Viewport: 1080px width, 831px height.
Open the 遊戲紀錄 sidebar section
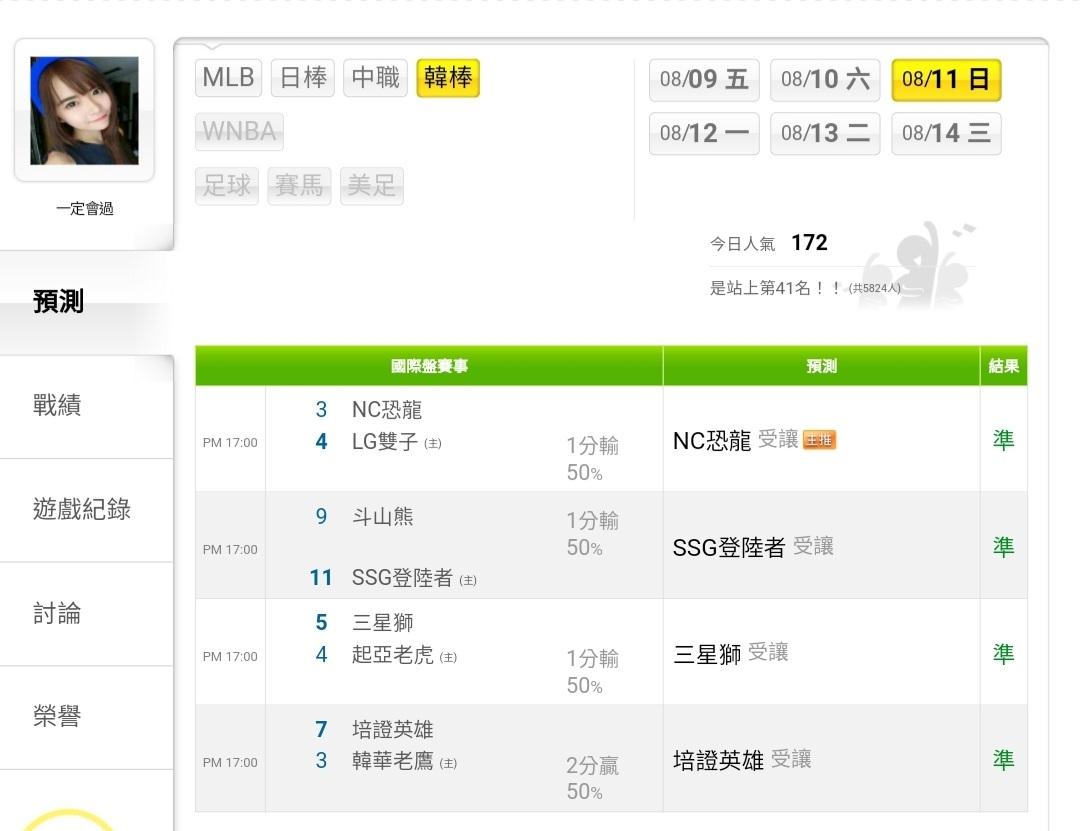(x=86, y=510)
